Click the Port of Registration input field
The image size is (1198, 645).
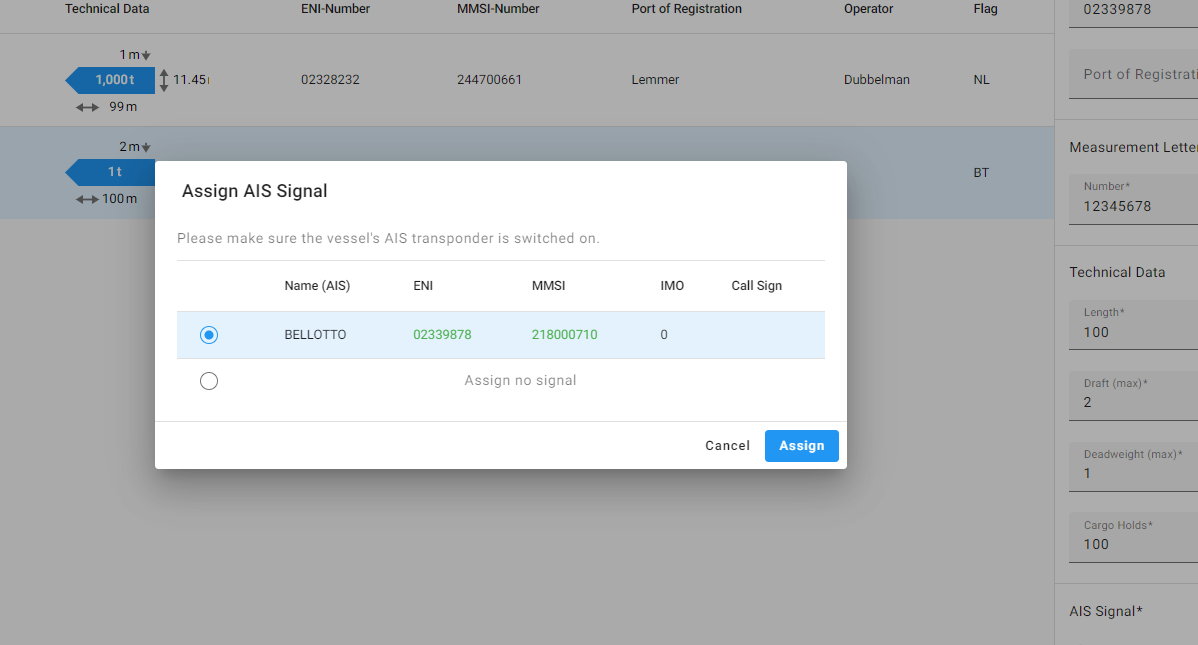[x=1135, y=75]
